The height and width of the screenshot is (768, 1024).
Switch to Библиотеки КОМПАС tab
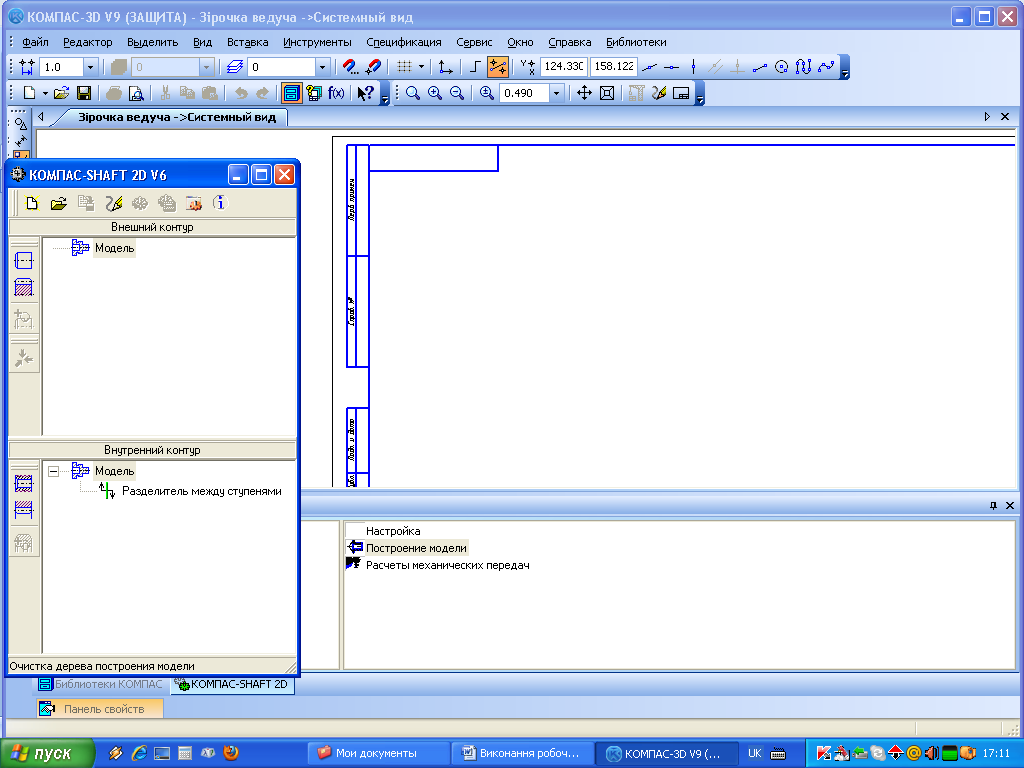click(101, 684)
